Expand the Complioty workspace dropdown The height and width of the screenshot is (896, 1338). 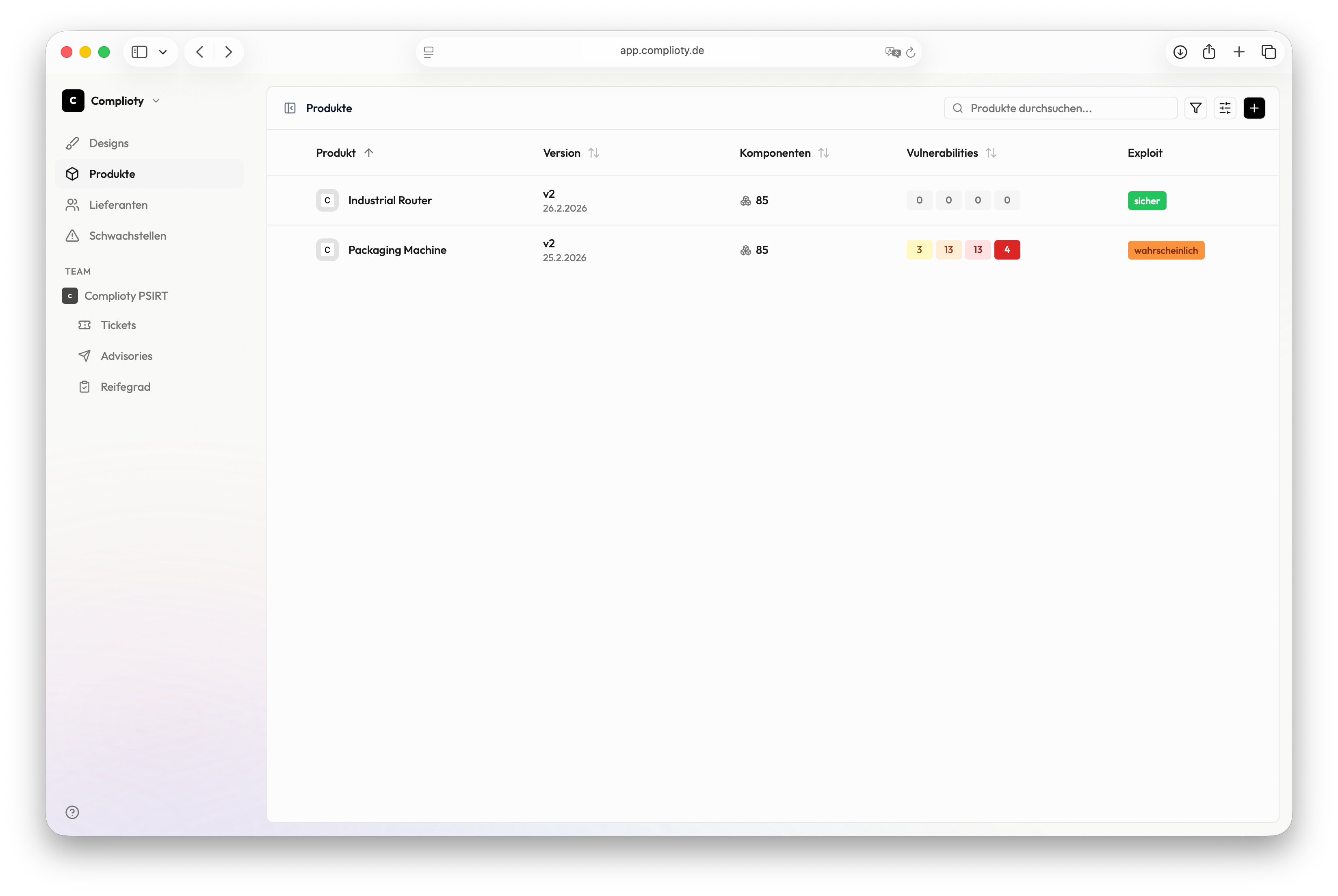click(x=156, y=101)
